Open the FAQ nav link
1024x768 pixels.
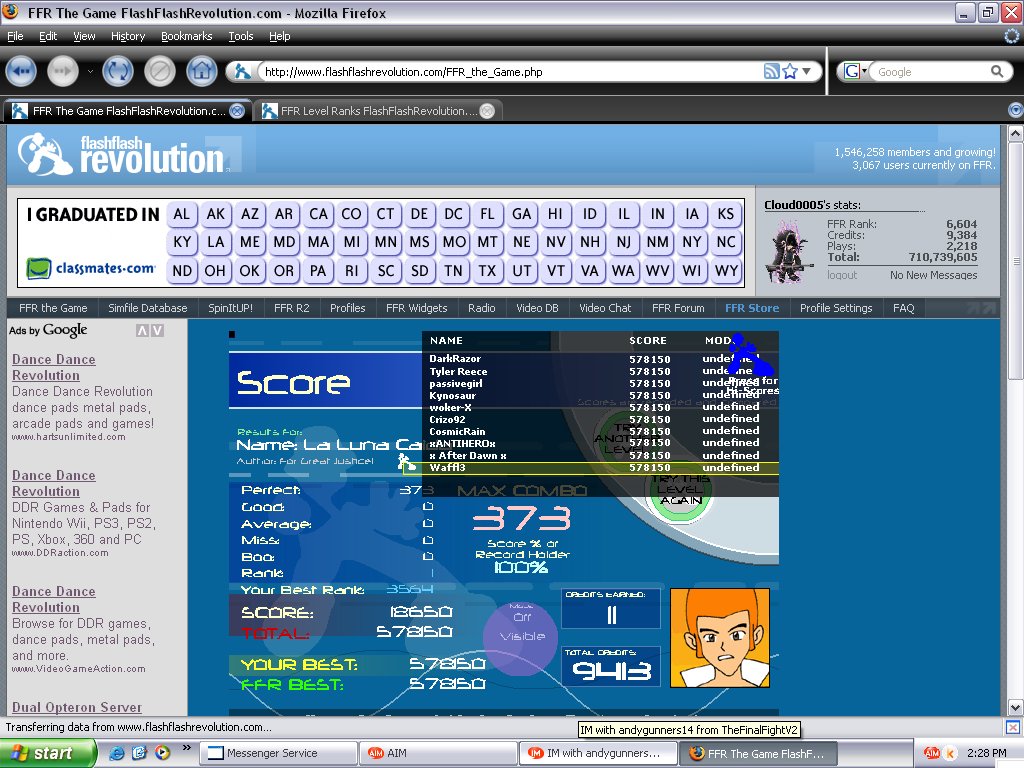pyautogui.click(x=903, y=308)
